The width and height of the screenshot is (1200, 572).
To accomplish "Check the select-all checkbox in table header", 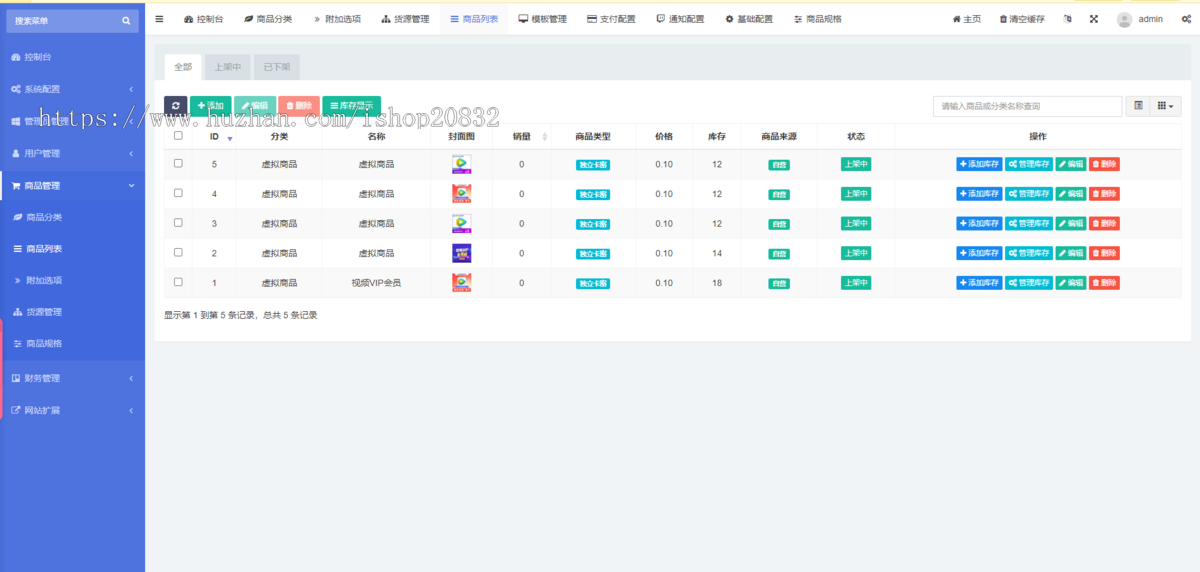I will [x=178, y=136].
